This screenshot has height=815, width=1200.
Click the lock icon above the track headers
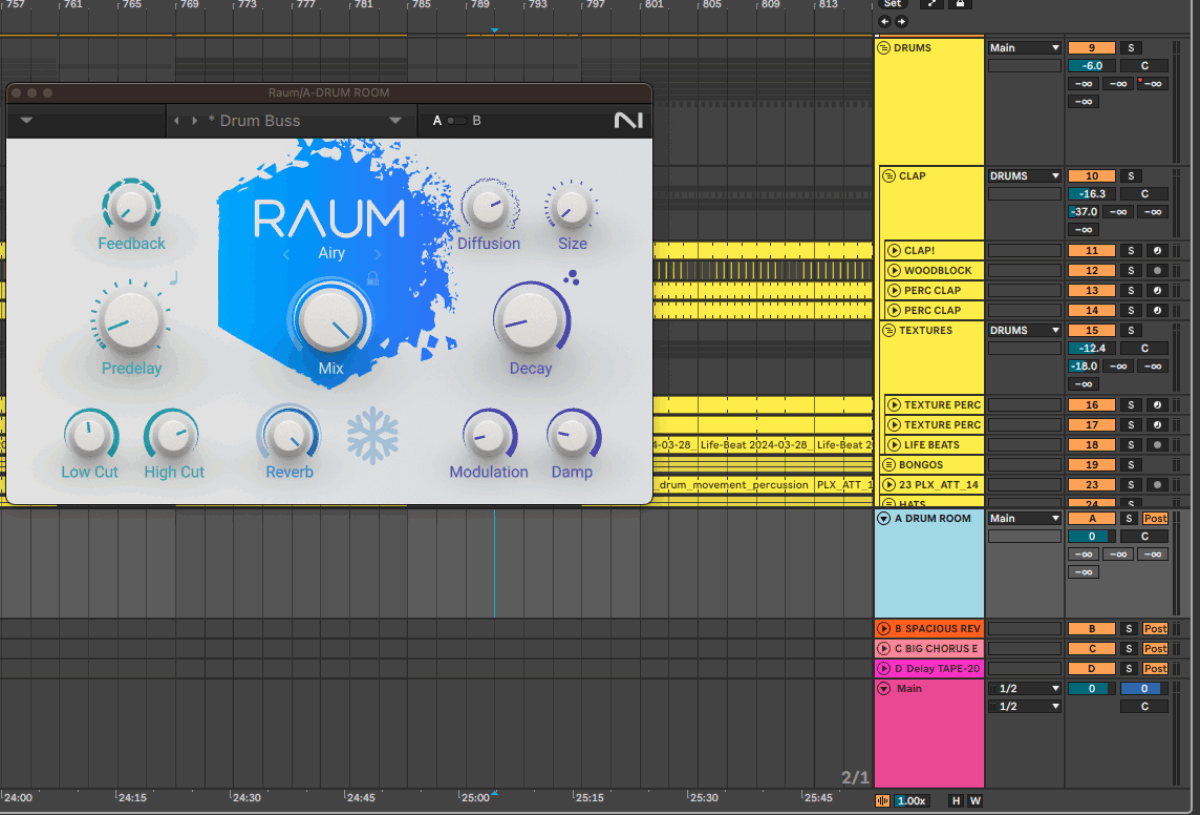click(x=961, y=4)
